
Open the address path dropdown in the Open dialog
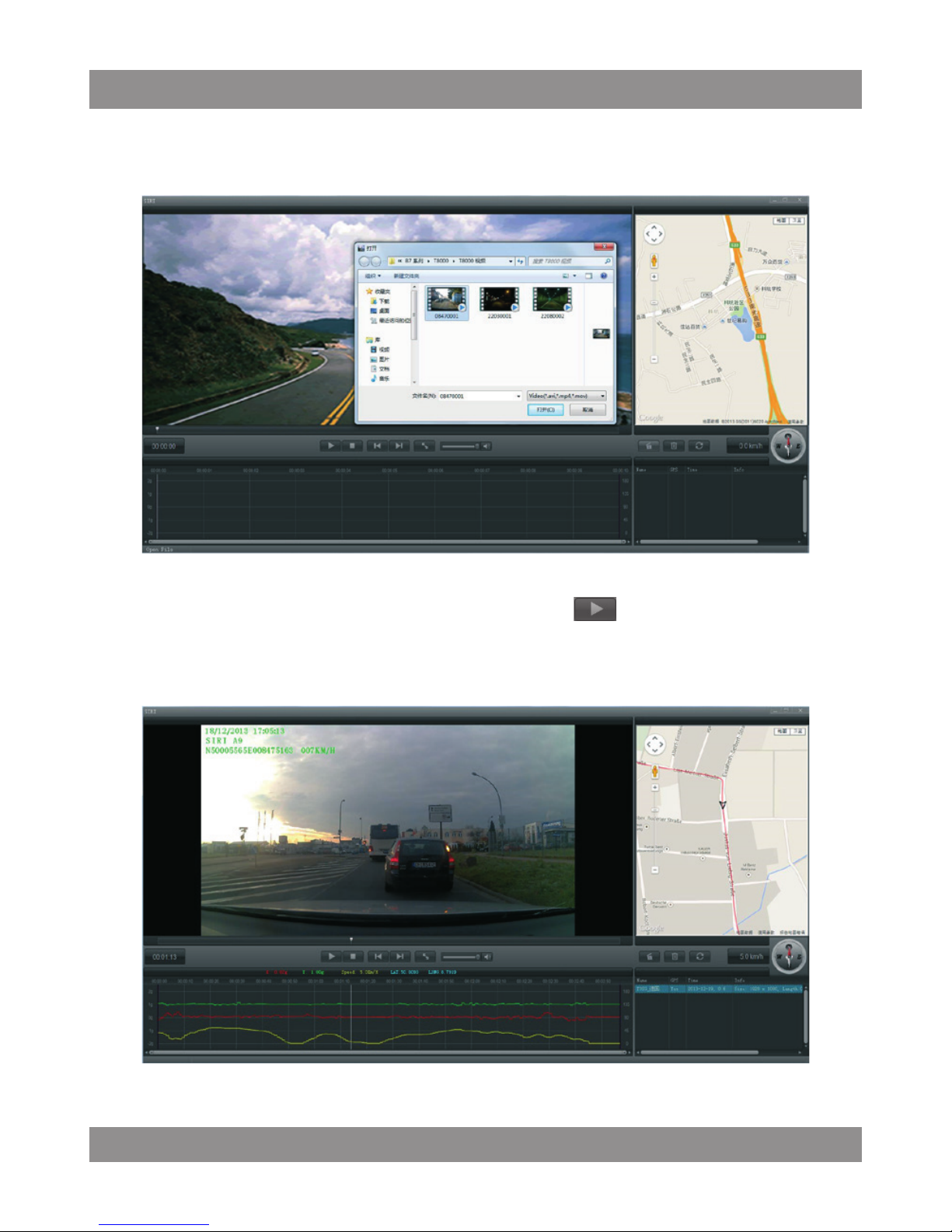(x=511, y=262)
